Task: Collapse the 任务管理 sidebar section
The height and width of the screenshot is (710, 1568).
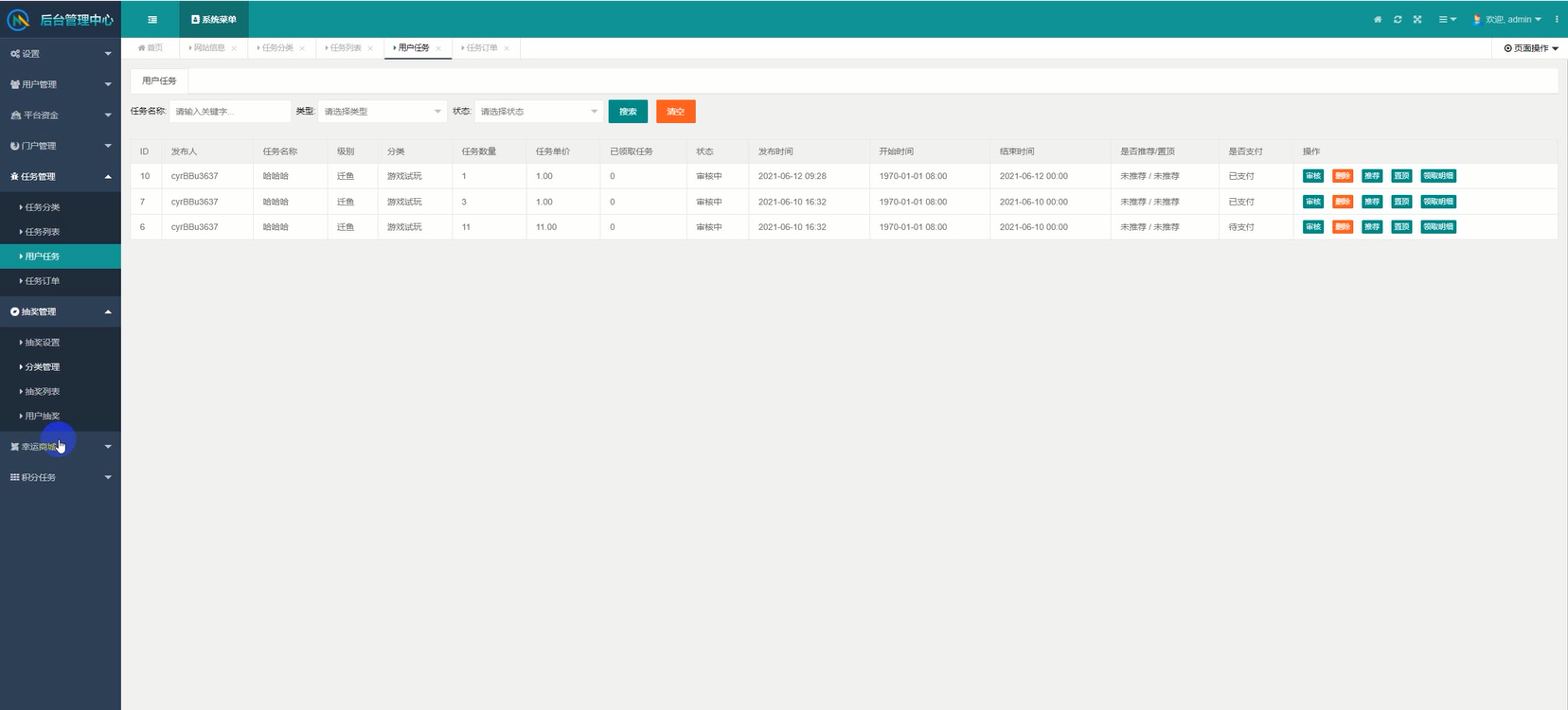Action: click(x=60, y=177)
